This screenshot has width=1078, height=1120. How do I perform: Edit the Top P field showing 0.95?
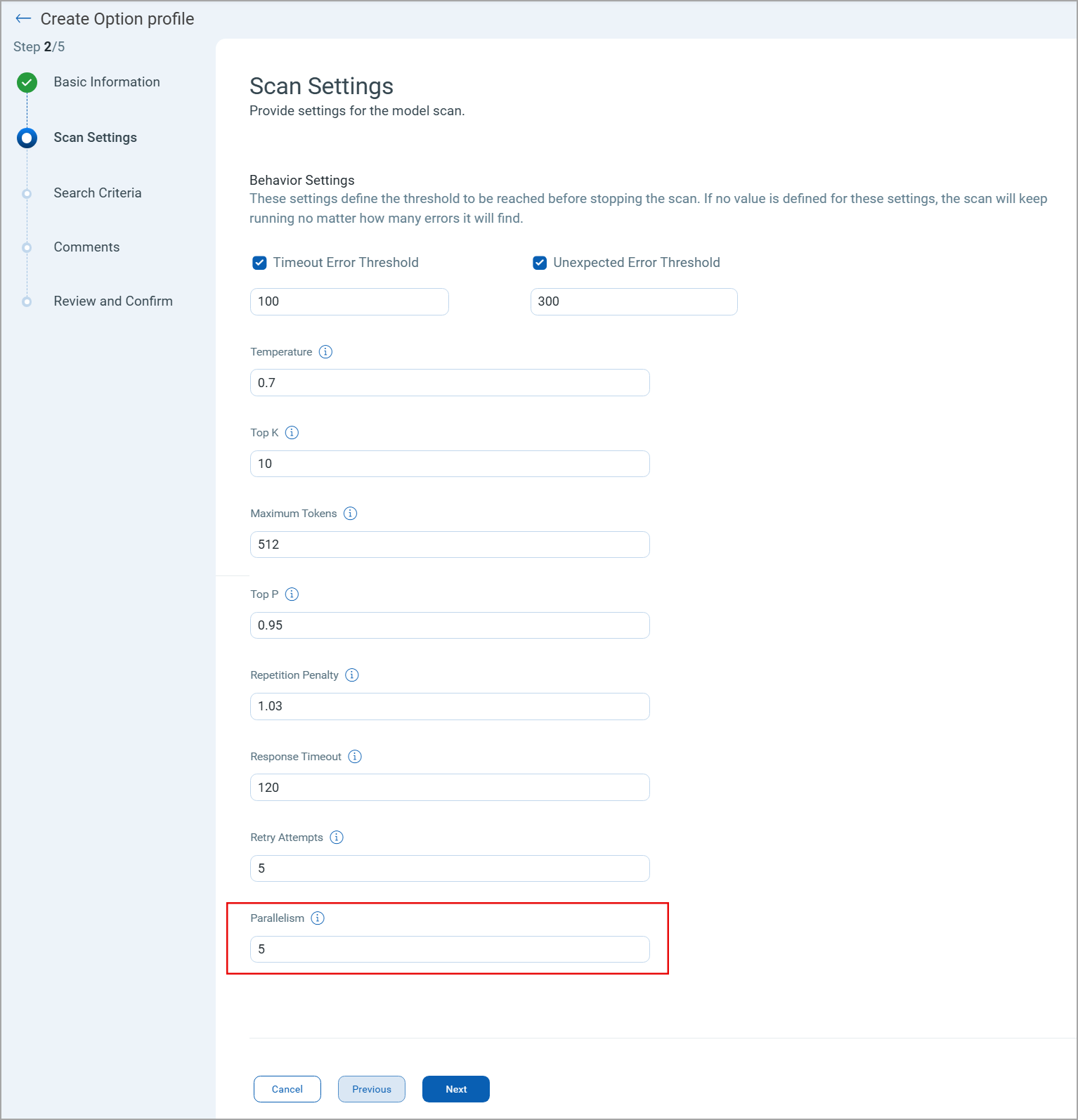click(x=450, y=625)
